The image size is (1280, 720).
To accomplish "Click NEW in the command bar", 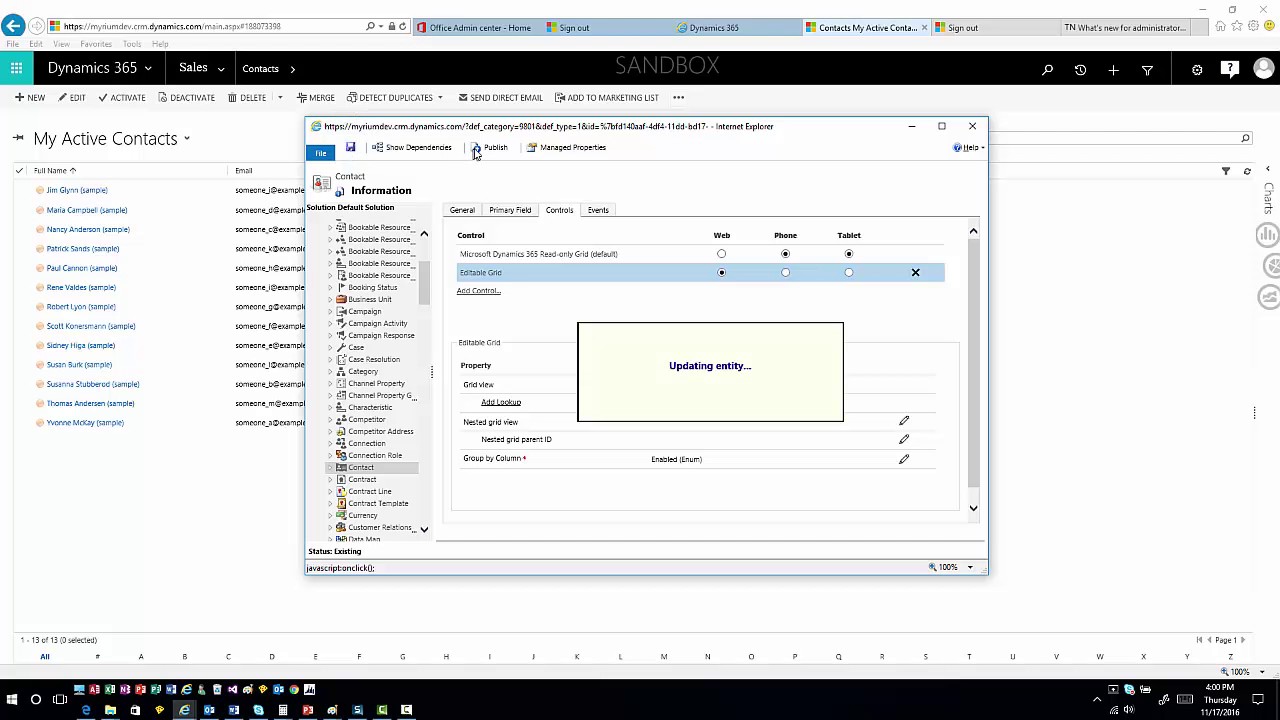I will (x=30, y=98).
